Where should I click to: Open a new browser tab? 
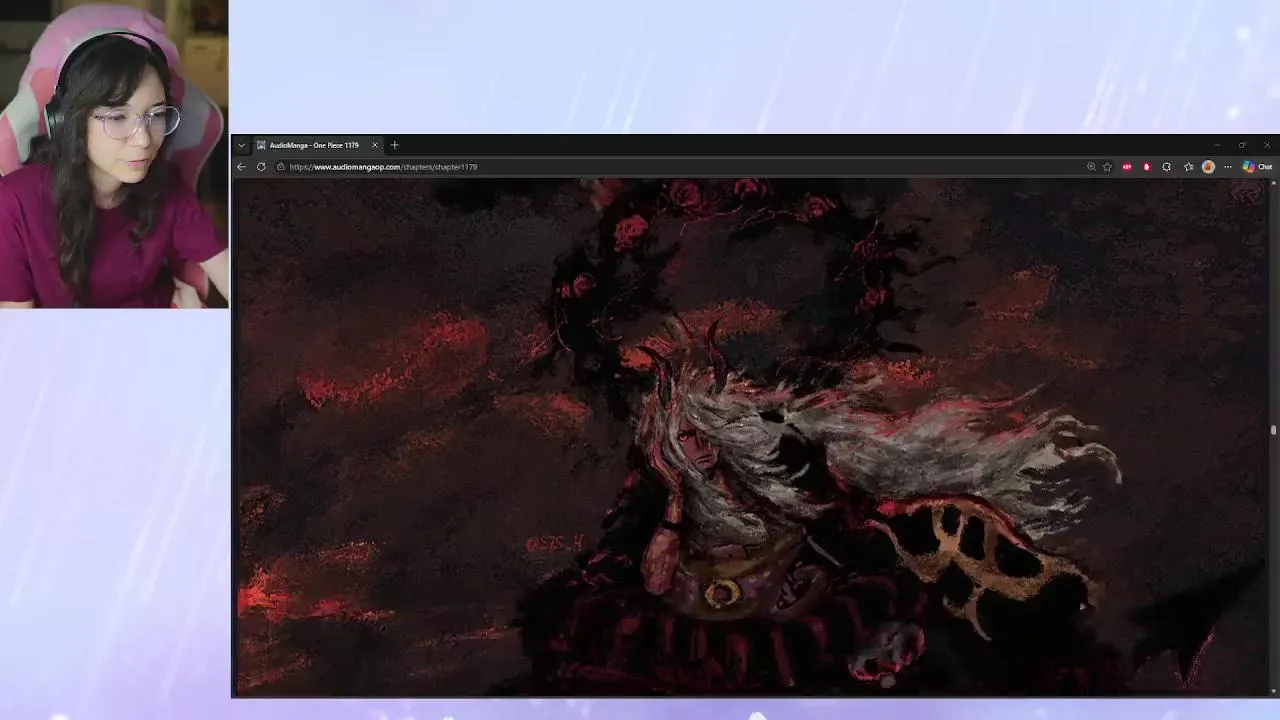click(394, 145)
